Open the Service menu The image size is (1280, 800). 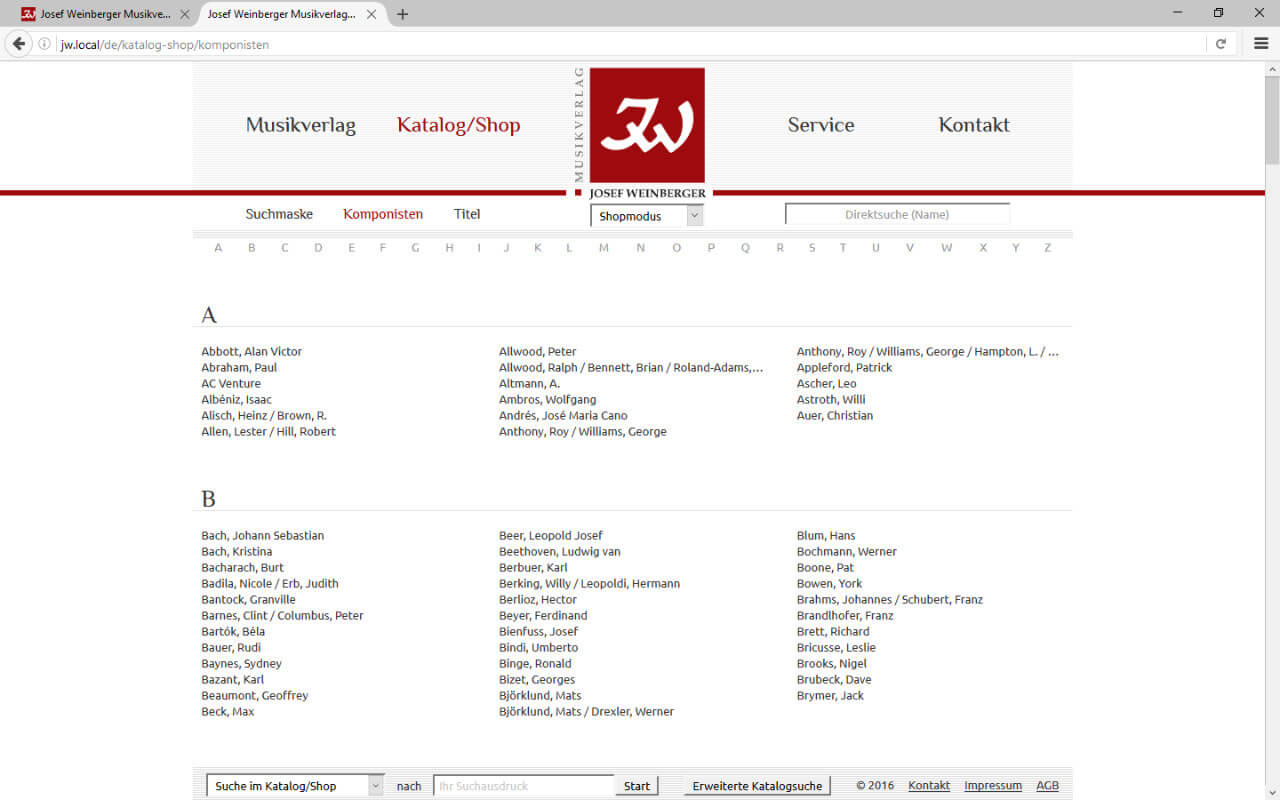[821, 125]
